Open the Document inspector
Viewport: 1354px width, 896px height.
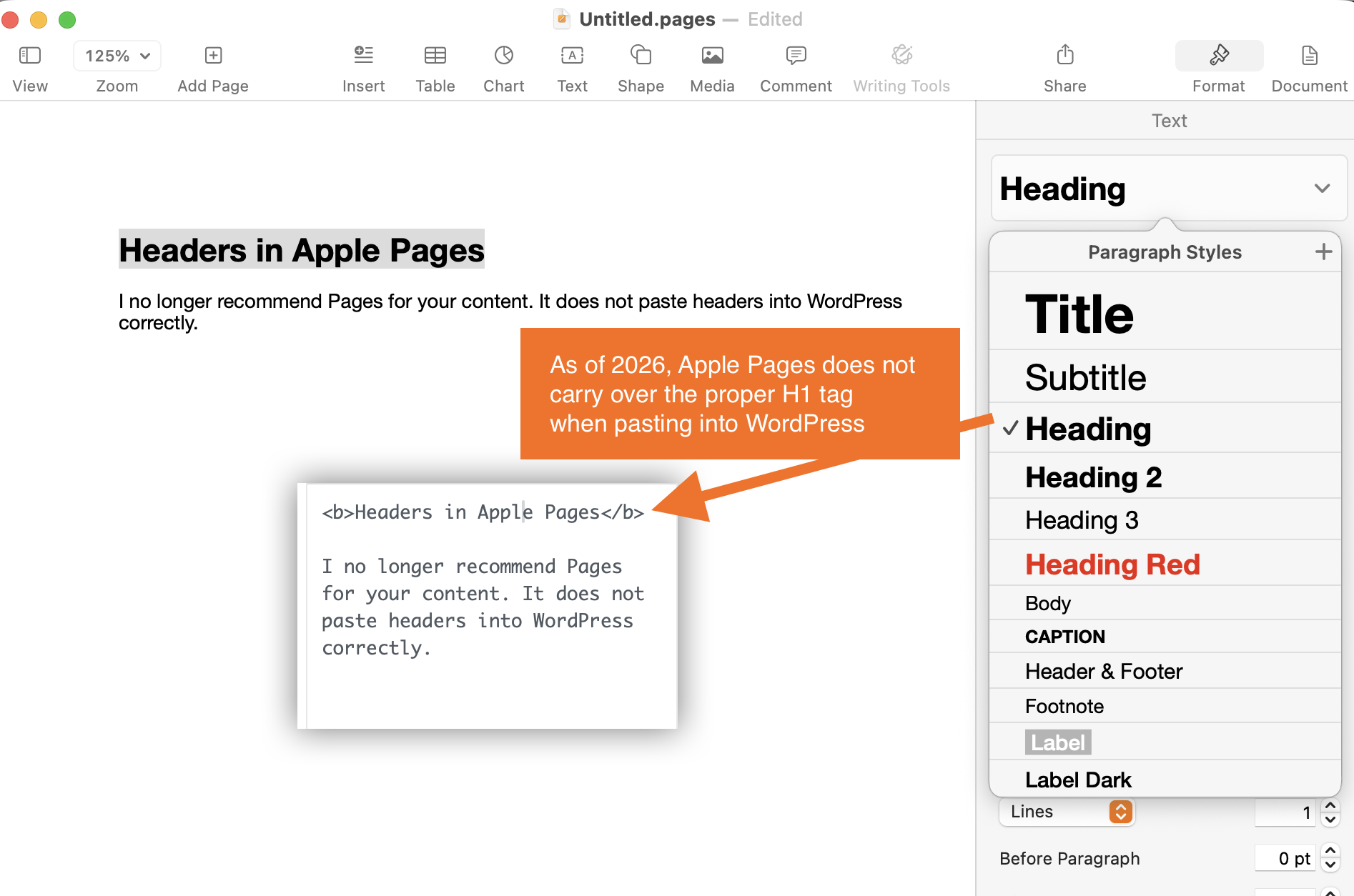pos(1310,56)
